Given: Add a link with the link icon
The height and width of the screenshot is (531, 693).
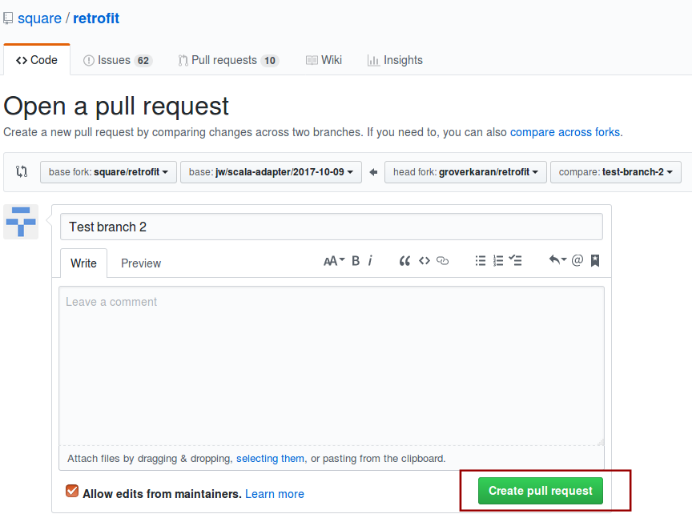Looking at the screenshot, I should [x=443, y=261].
